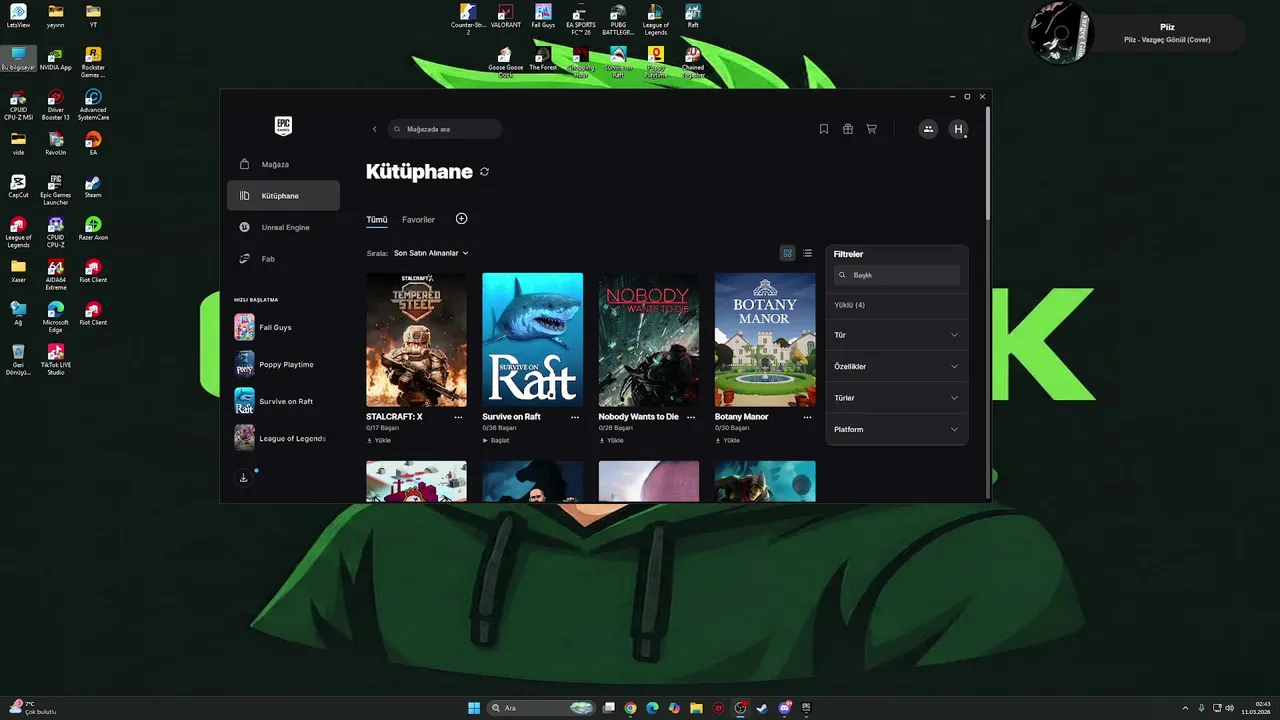This screenshot has width=1280, height=720.
Task: Open the Steam desktop shortcut
Action: click(93, 186)
